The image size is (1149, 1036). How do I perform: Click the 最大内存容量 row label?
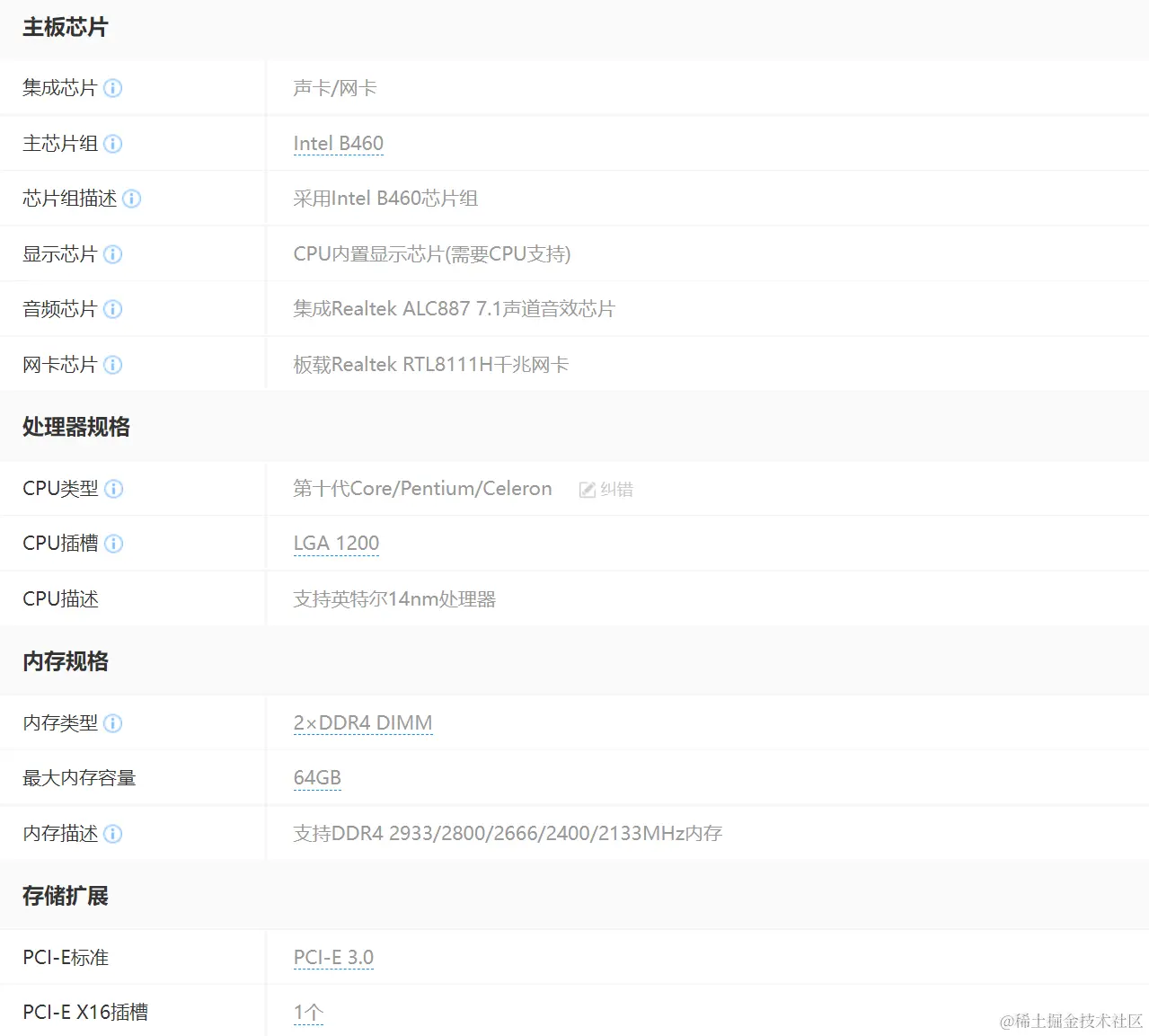[79, 778]
